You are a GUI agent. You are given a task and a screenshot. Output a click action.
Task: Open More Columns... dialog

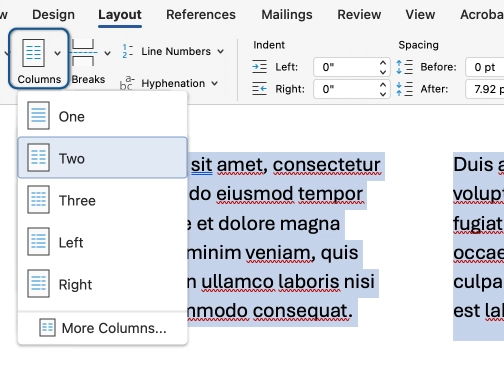tap(102, 328)
